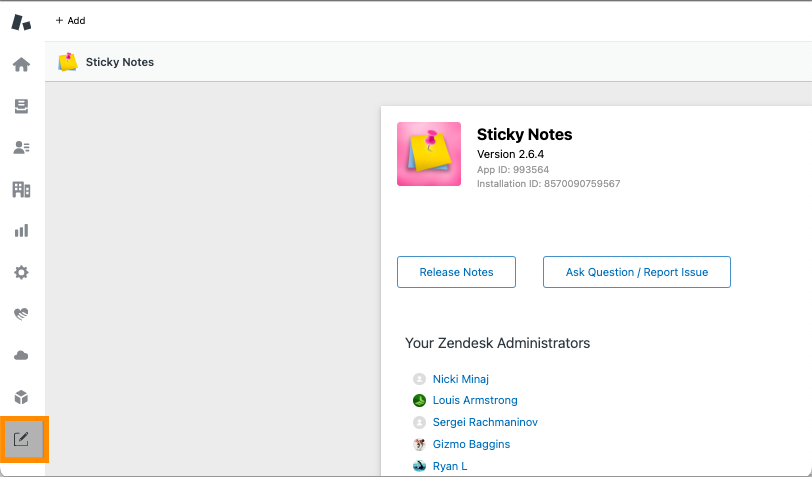Click the App ID: 993564 text
812x477 pixels.
coord(513,169)
